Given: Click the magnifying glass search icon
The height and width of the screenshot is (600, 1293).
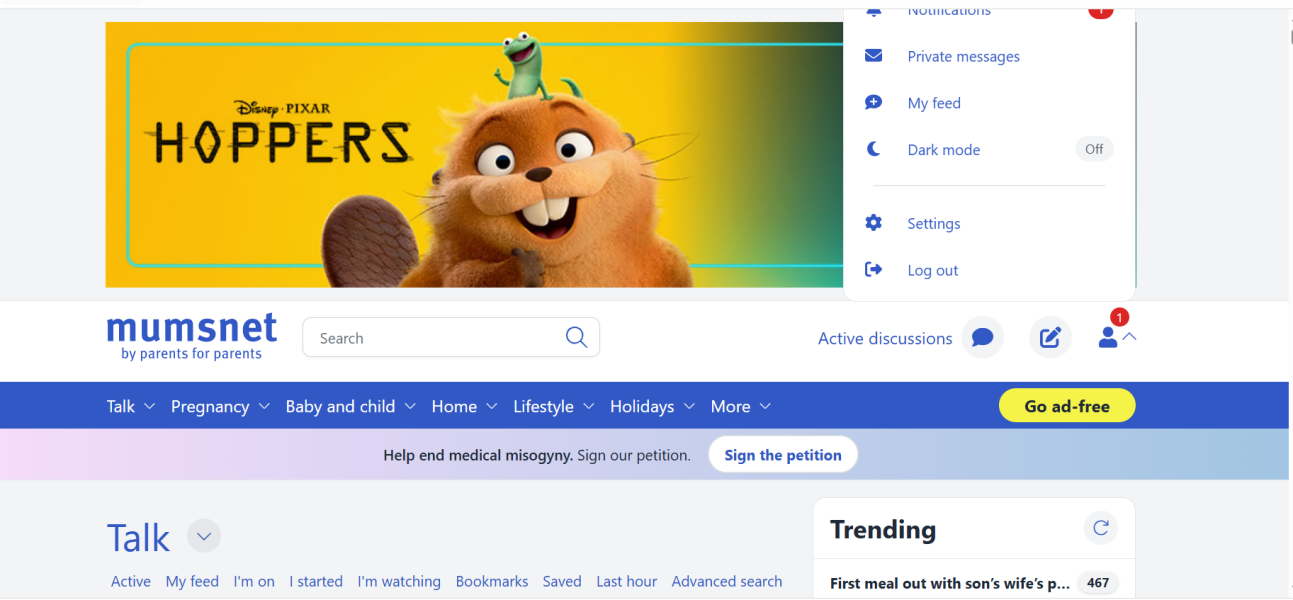Looking at the screenshot, I should 576,337.
